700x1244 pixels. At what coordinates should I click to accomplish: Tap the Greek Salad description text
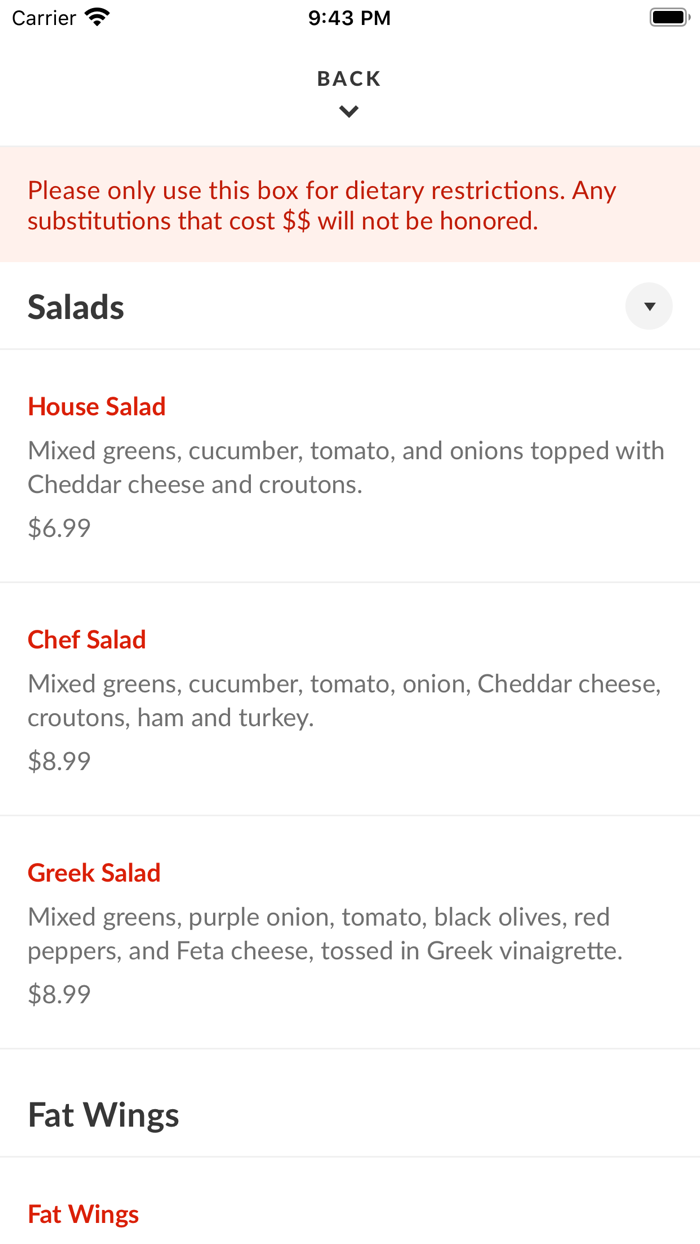(325, 934)
